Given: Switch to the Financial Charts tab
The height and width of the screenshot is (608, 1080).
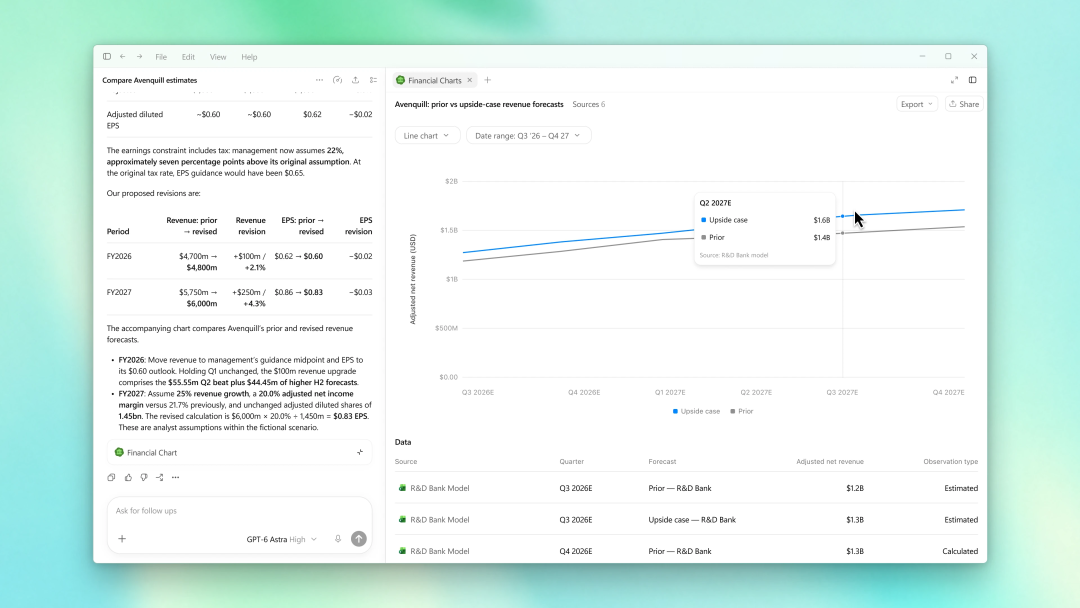Looking at the screenshot, I should point(434,81).
